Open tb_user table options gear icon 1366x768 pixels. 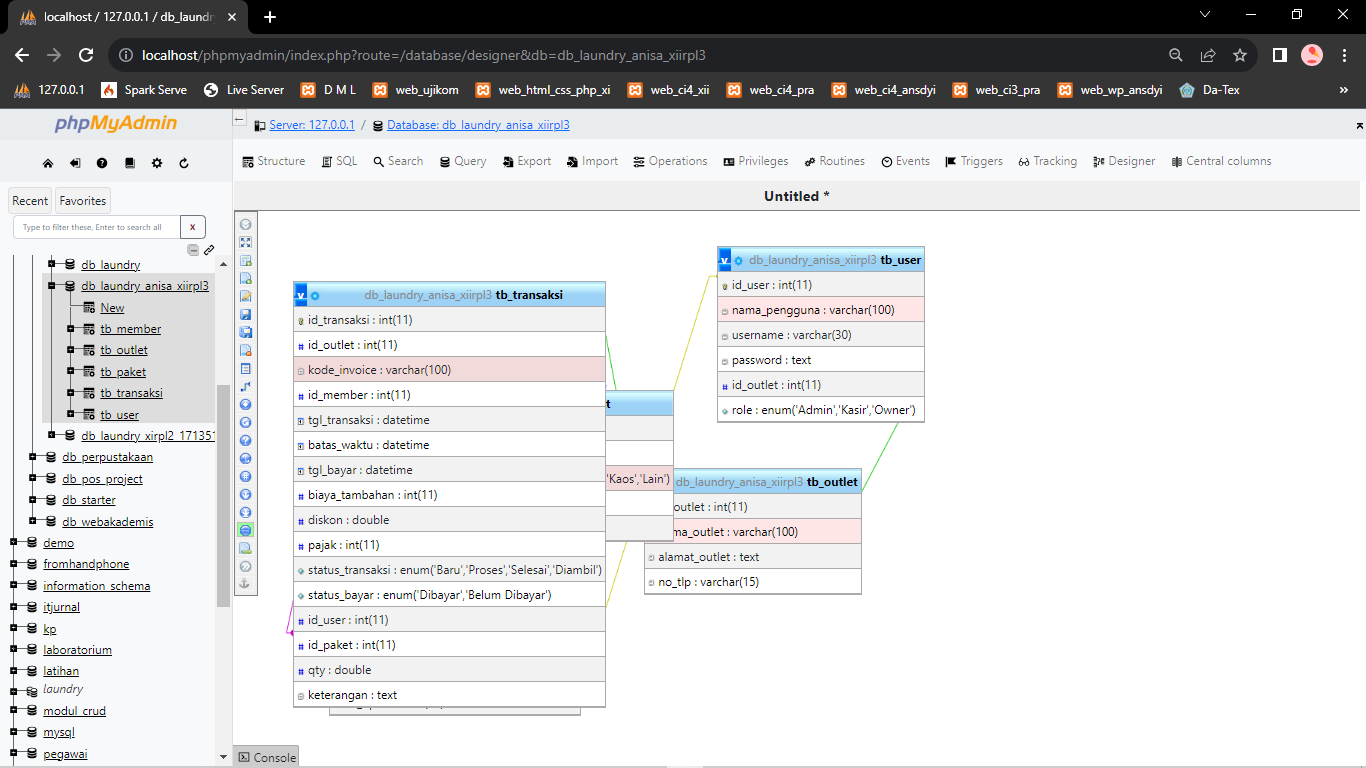click(739, 260)
